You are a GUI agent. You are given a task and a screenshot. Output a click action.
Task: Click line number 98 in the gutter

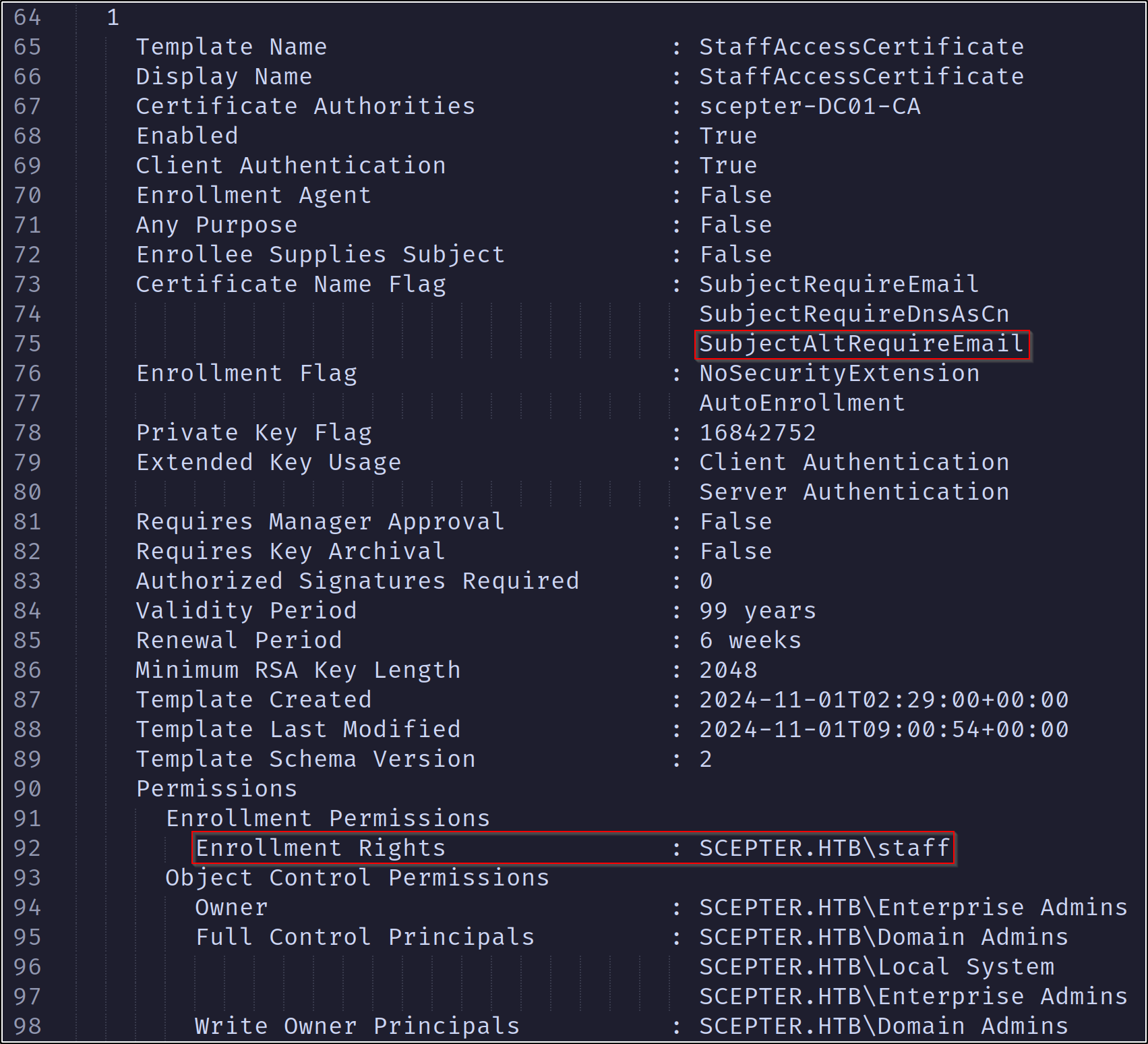coord(27,1026)
